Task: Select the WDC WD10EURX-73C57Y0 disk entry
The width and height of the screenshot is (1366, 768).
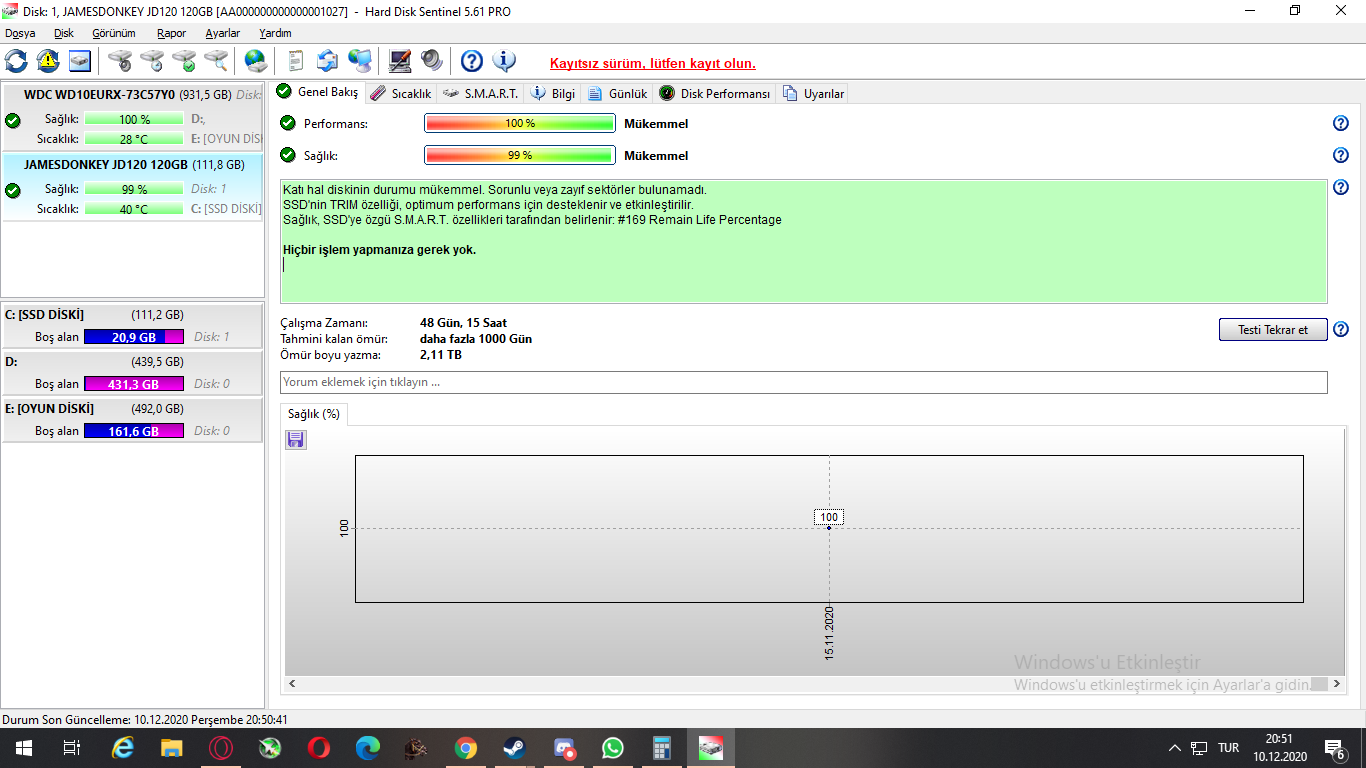Action: coord(132,117)
